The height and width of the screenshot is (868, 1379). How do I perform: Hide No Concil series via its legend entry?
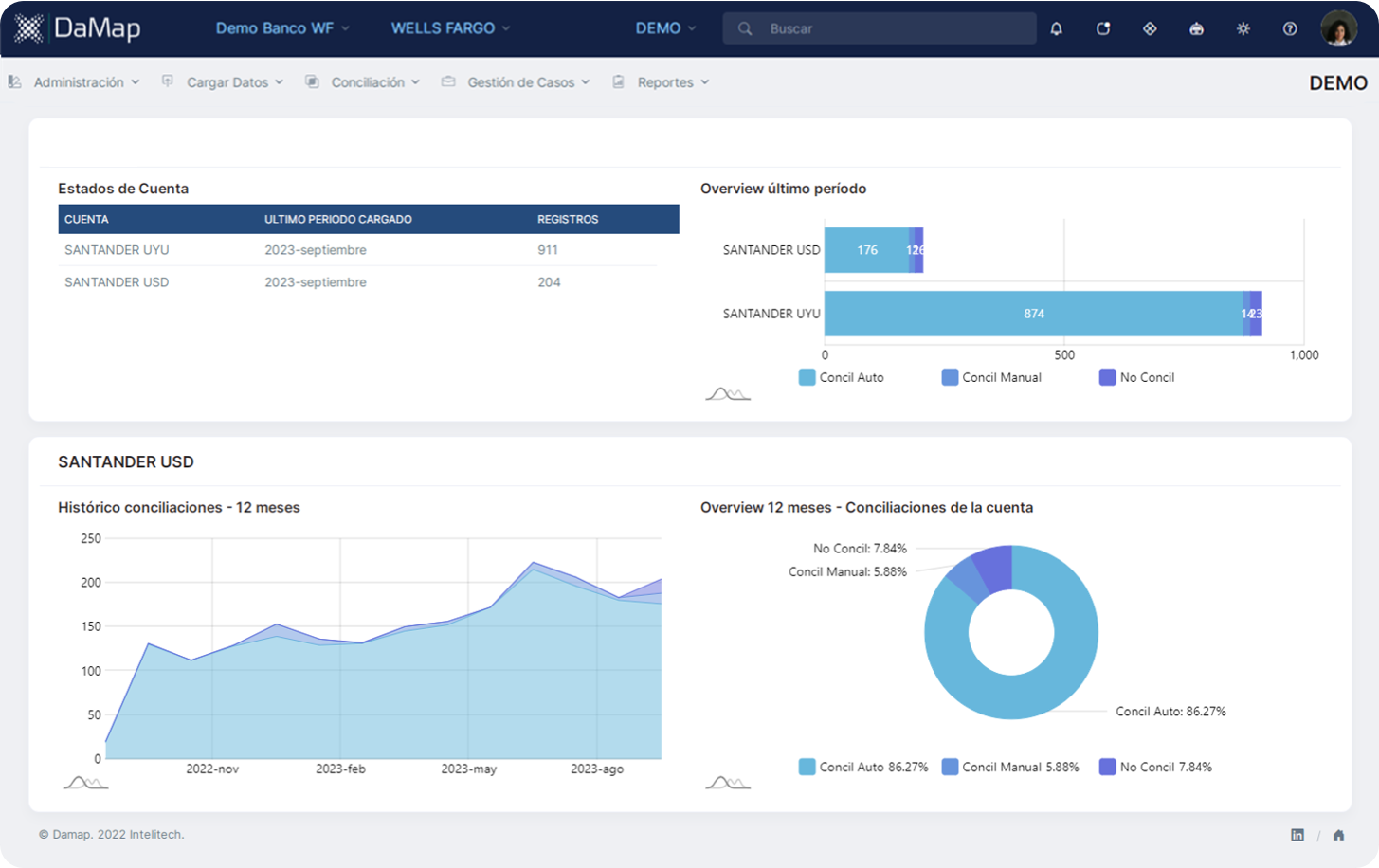coord(1136,376)
